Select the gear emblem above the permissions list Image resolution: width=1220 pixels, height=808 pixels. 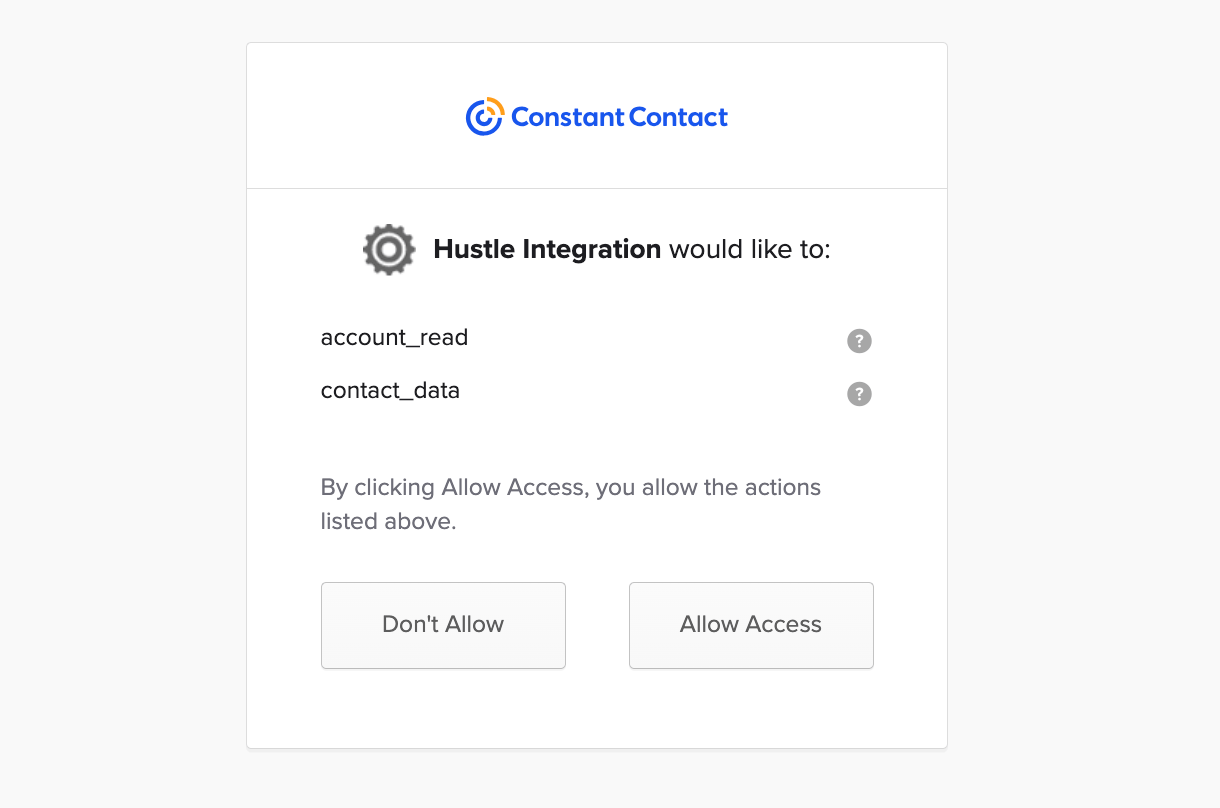tap(388, 249)
